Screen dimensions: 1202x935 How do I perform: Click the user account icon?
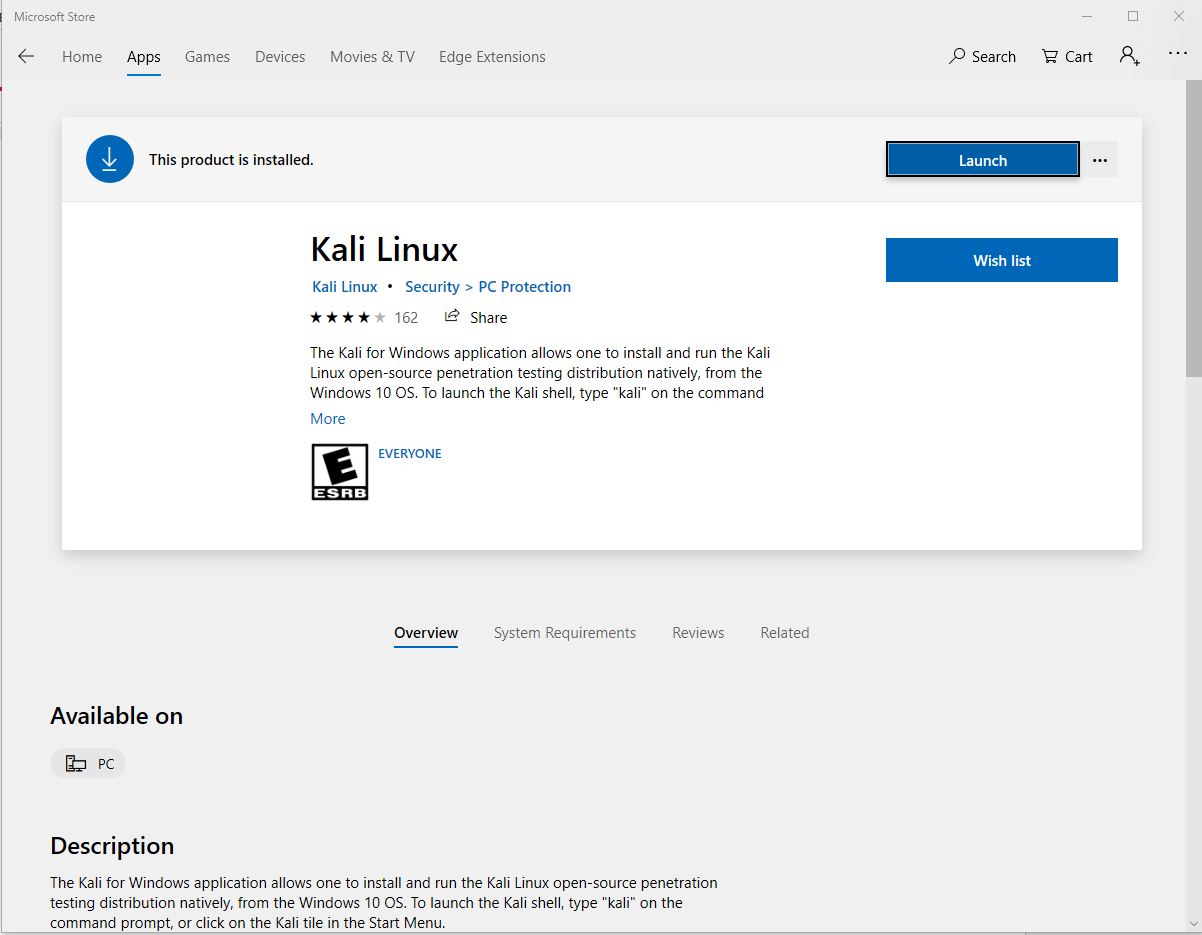1129,57
